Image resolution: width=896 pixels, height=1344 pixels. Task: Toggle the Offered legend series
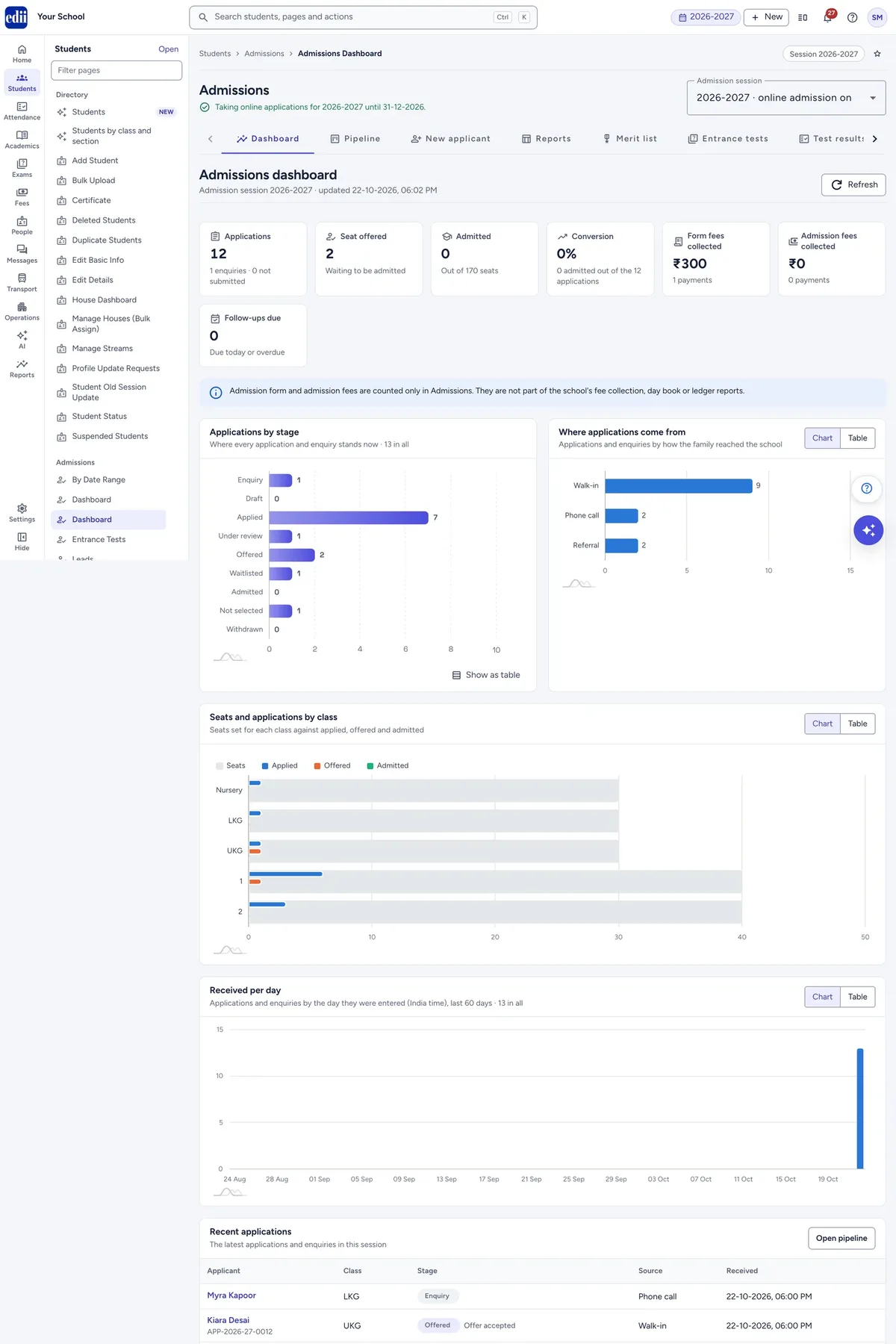tap(332, 765)
